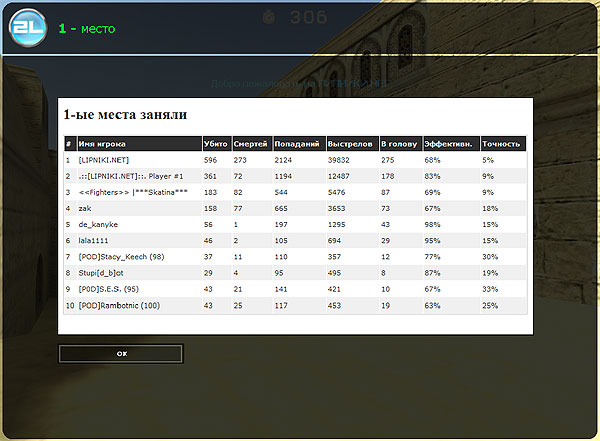Viewport: 600px width, 441px height.
Task: Click the 'Имя игрока' column header
Action: [101, 144]
